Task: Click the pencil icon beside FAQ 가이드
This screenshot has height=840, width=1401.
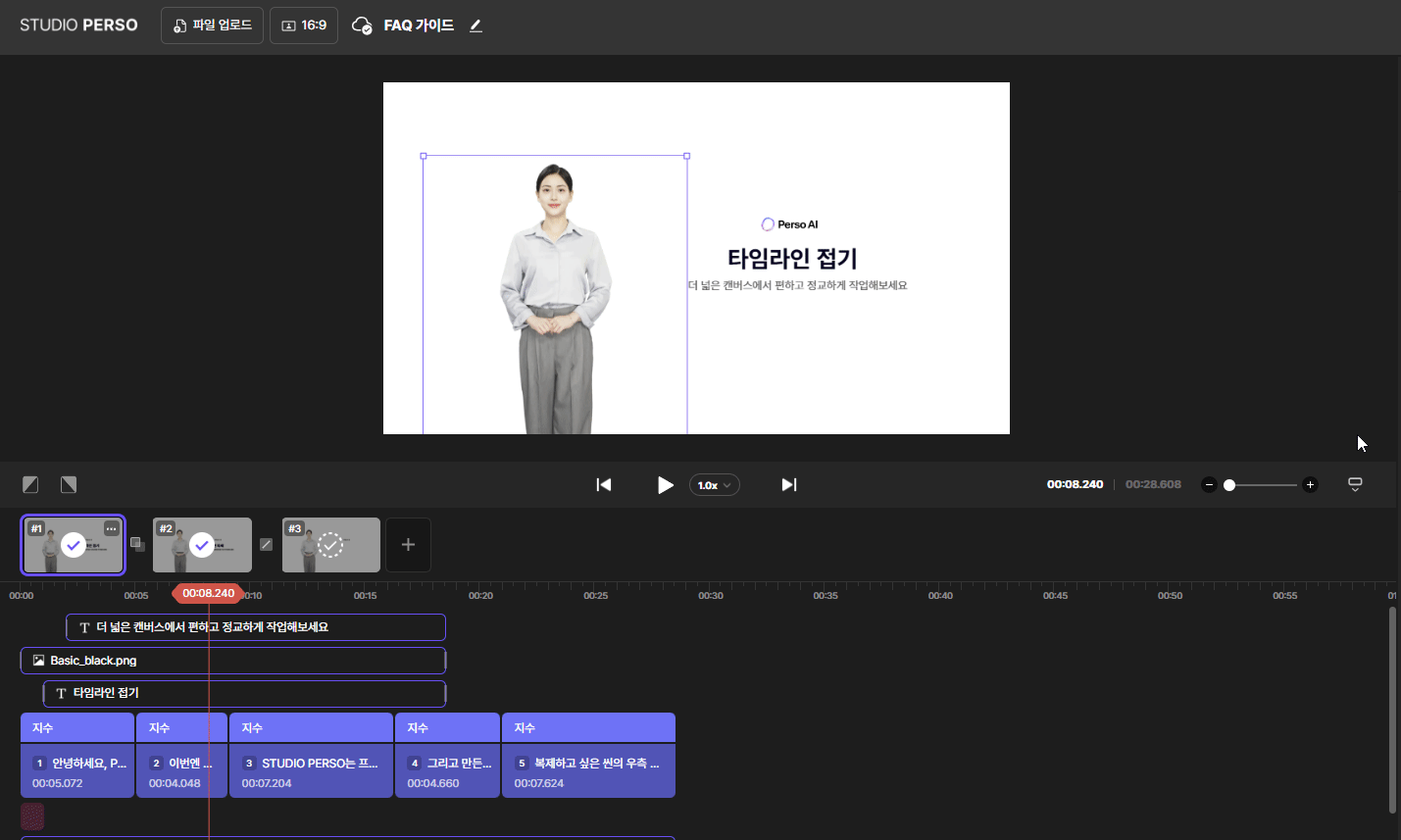Action: click(475, 25)
